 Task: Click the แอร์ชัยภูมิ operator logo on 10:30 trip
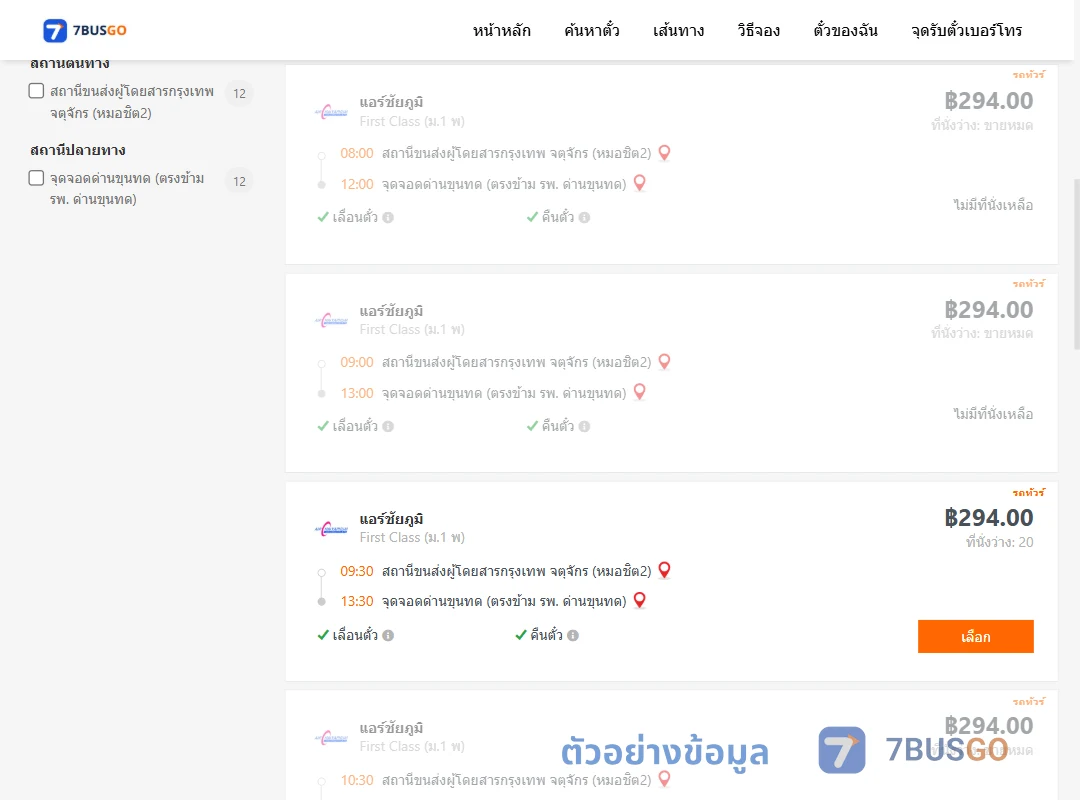click(331, 737)
